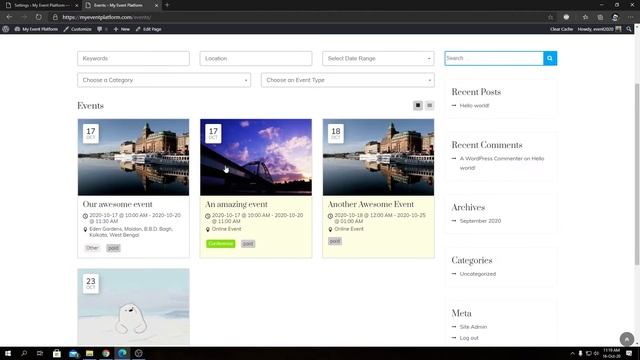Click Our awesome event thumbnail image

click(133, 157)
